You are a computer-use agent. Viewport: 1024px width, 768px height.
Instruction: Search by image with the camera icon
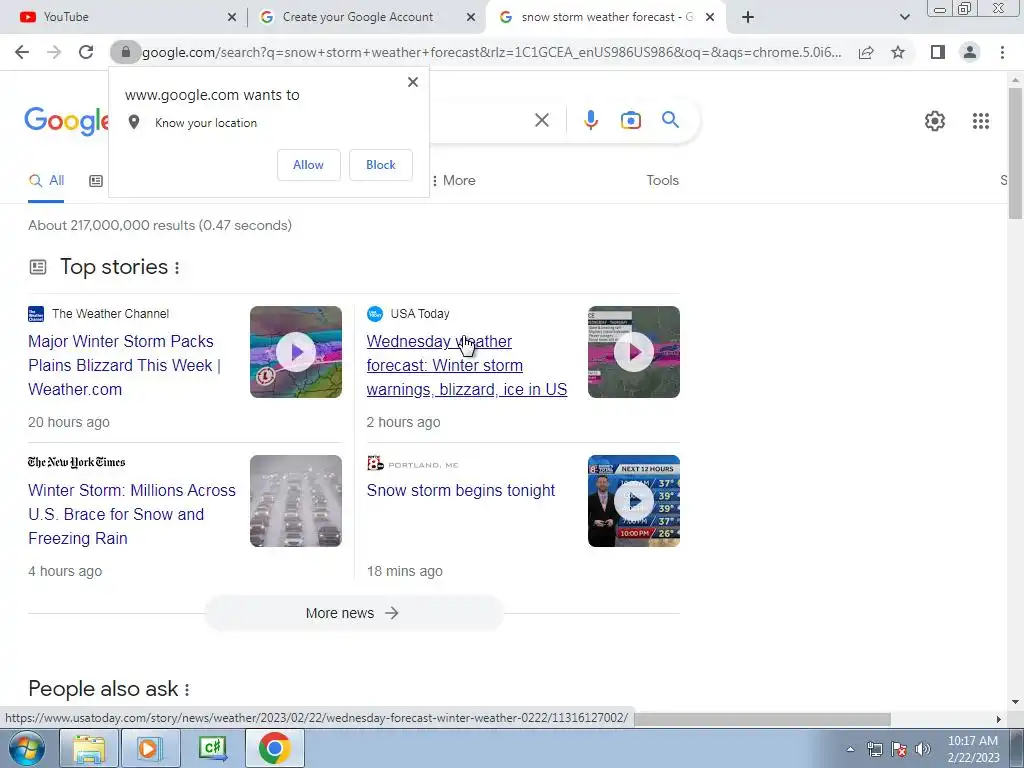(630, 120)
